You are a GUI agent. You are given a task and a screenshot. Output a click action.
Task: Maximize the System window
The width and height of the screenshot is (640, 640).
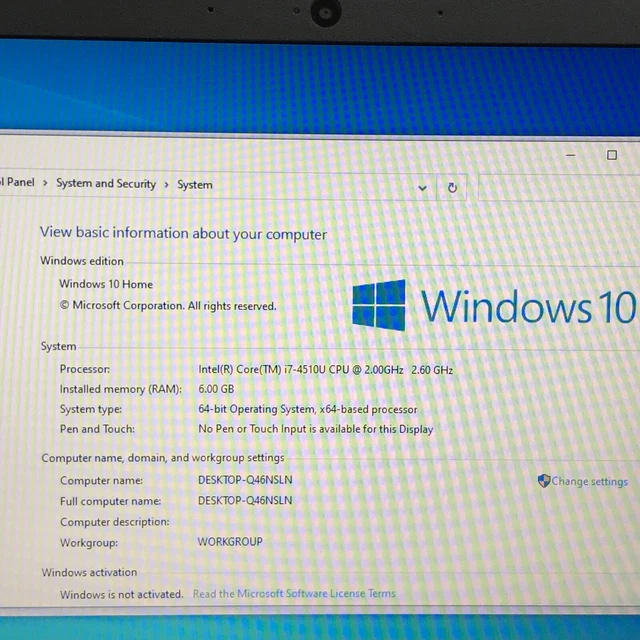pos(611,155)
